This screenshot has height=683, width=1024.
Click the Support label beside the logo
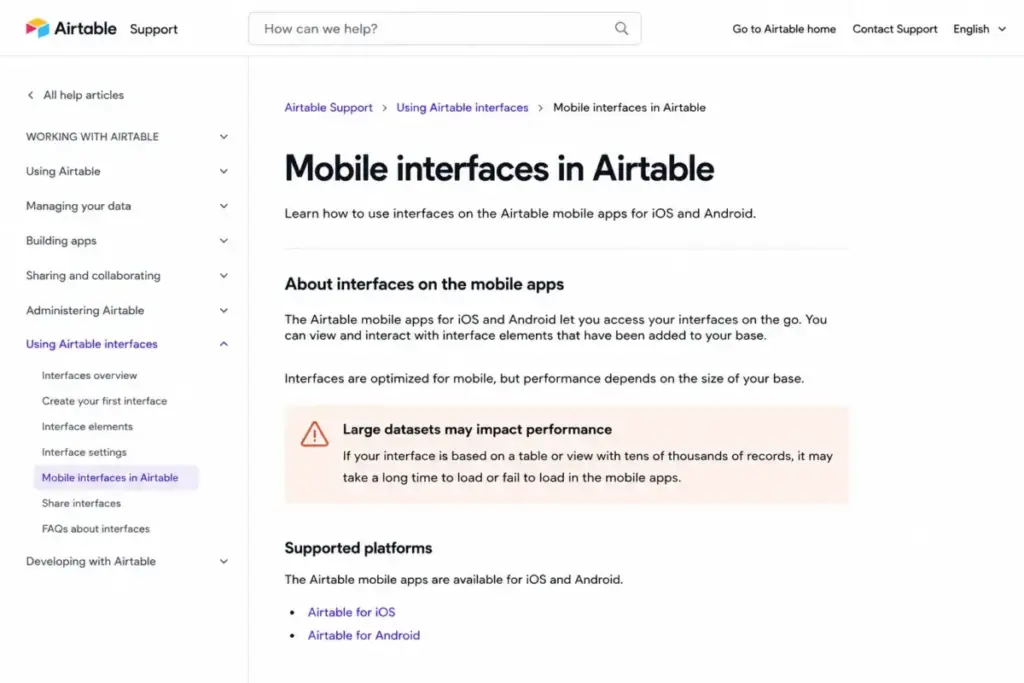pyautogui.click(x=153, y=29)
